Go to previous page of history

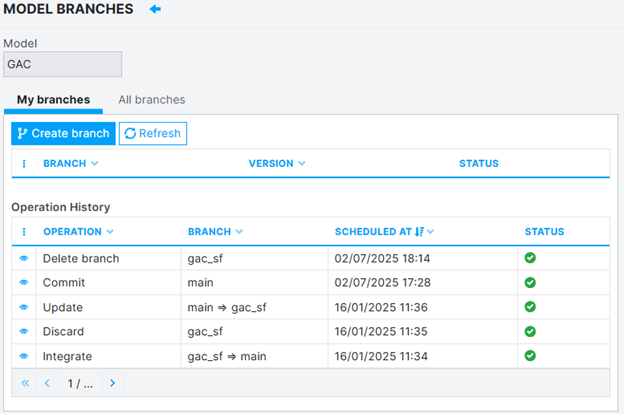coord(47,383)
